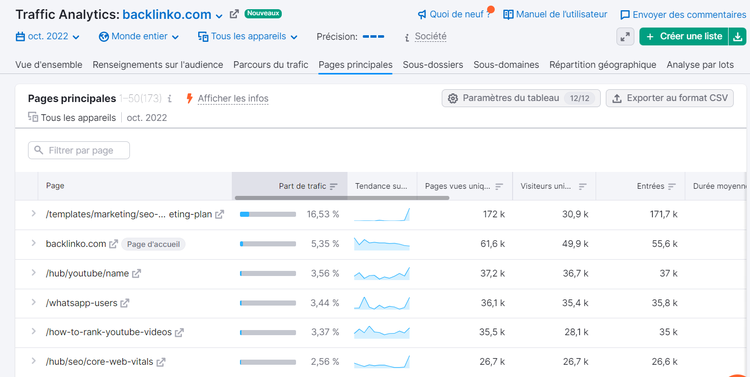Switch to Répartition géographique tab
Screen dimensions: 750x377
pos(603,65)
